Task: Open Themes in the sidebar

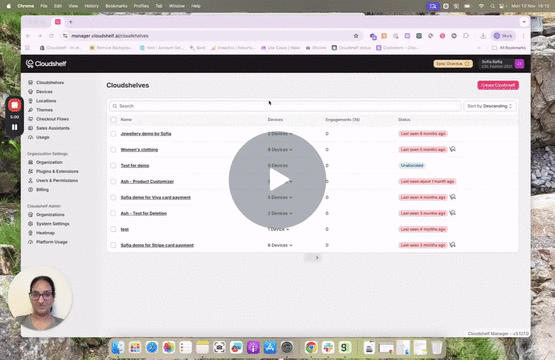Action: 44,110
